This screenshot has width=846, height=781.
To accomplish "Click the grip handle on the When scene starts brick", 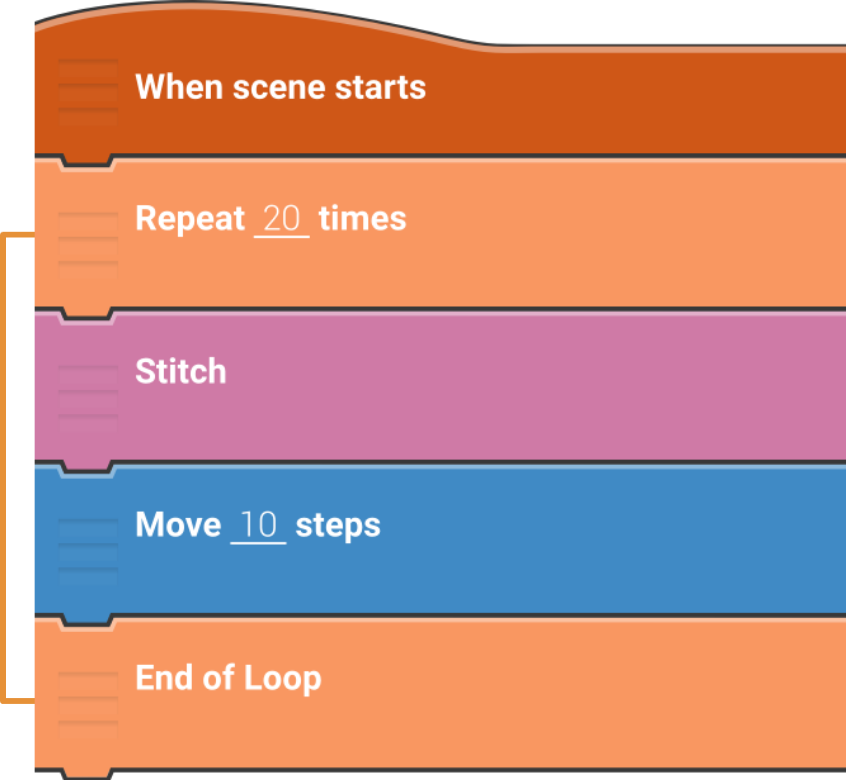I will click(x=87, y=90).
